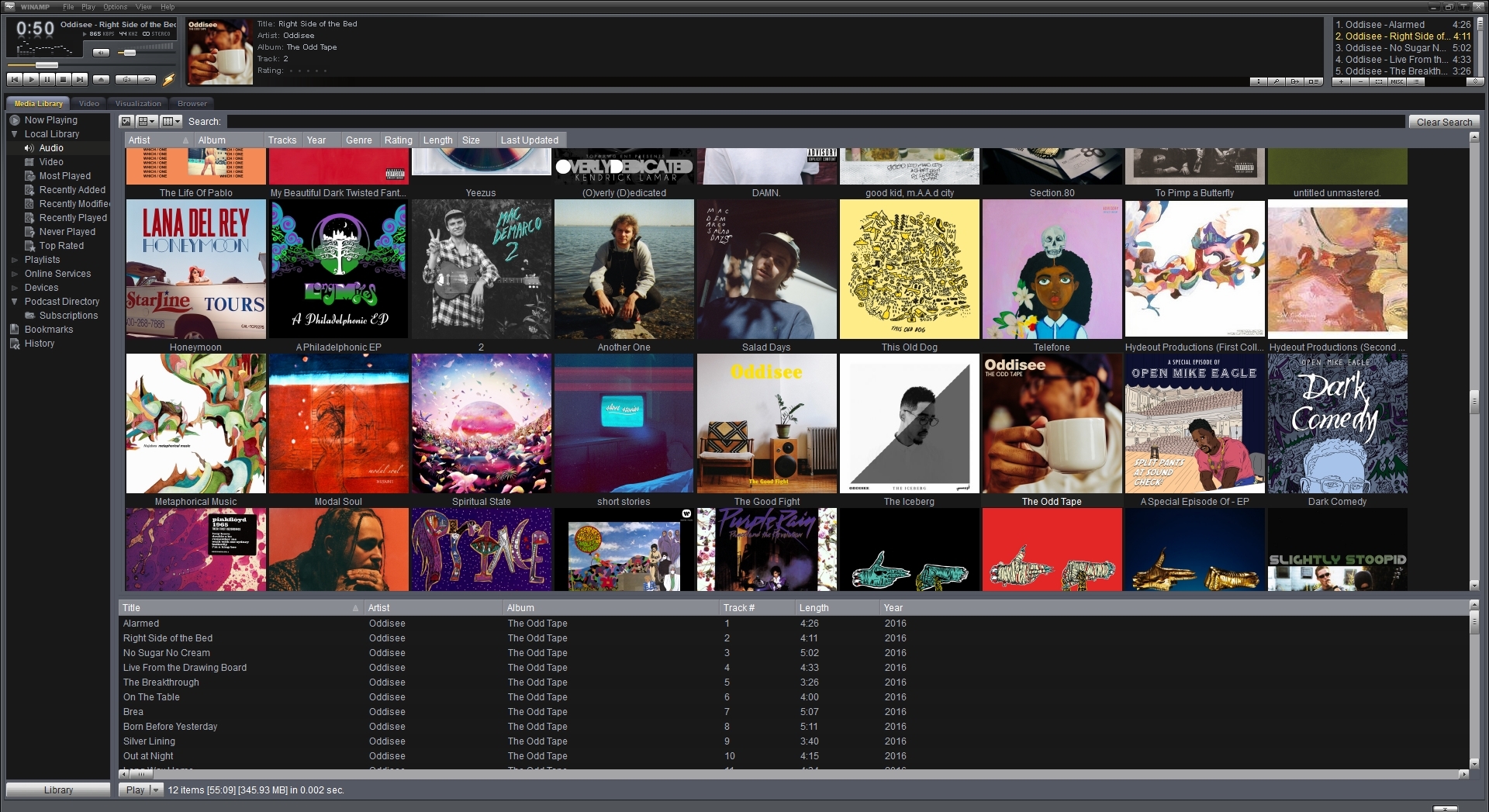Image resolution: width=1489 pixels, height=812 pixels.
Task: Toggle the playlist view button in info panel
Action: (x=1314, y=81)
